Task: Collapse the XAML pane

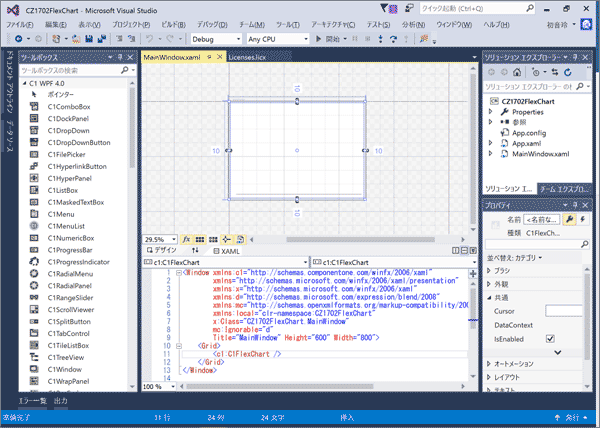Action: pyautogui.click(x=473, y=251)
